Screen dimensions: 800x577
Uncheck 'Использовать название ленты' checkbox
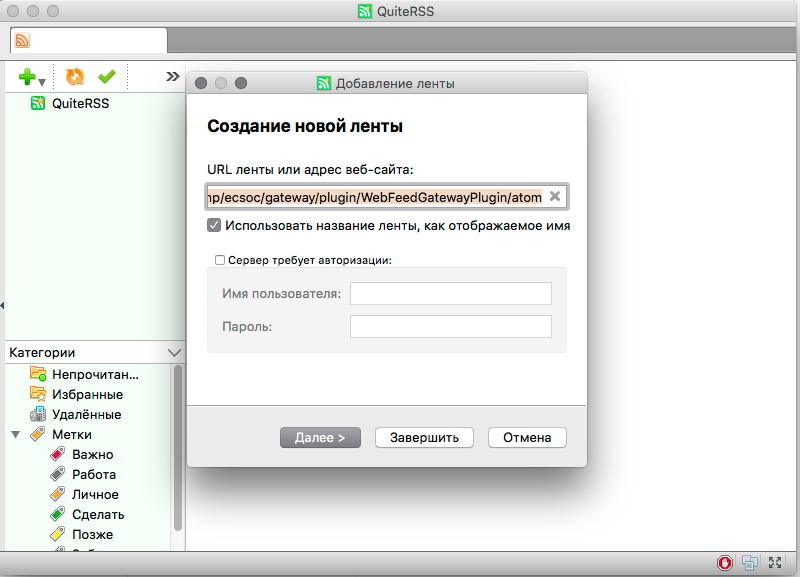point(214,225)
